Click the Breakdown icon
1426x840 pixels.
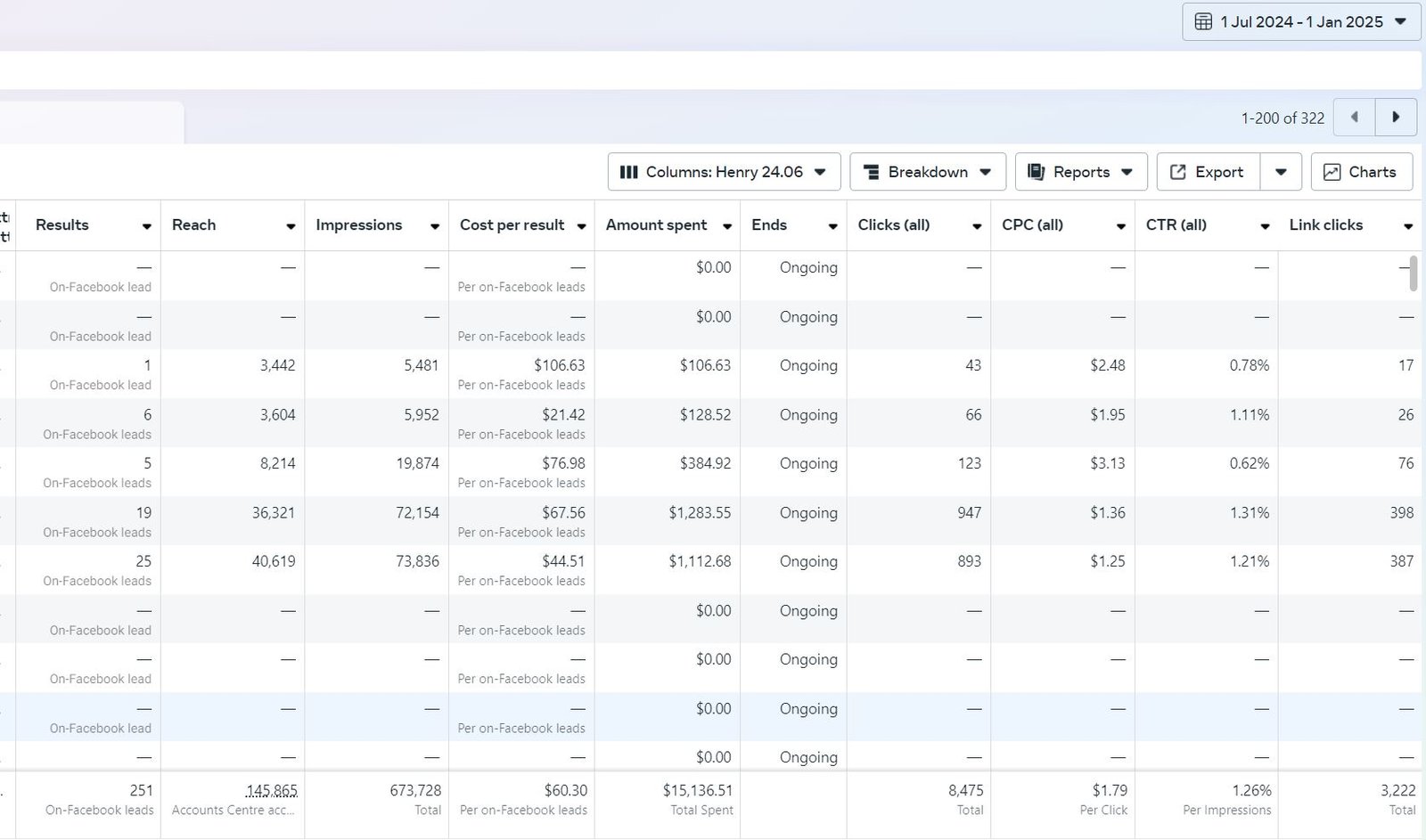coord(872,172)
